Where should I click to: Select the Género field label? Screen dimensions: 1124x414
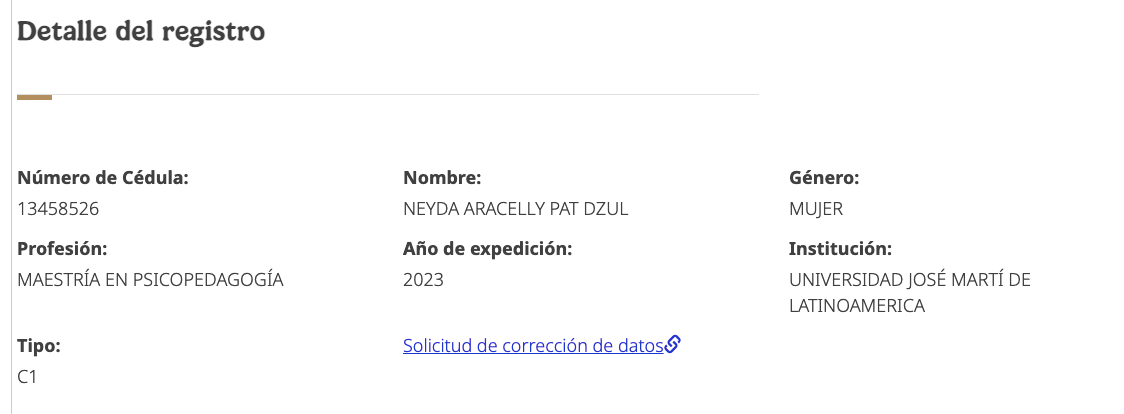[x=824, y=178]
